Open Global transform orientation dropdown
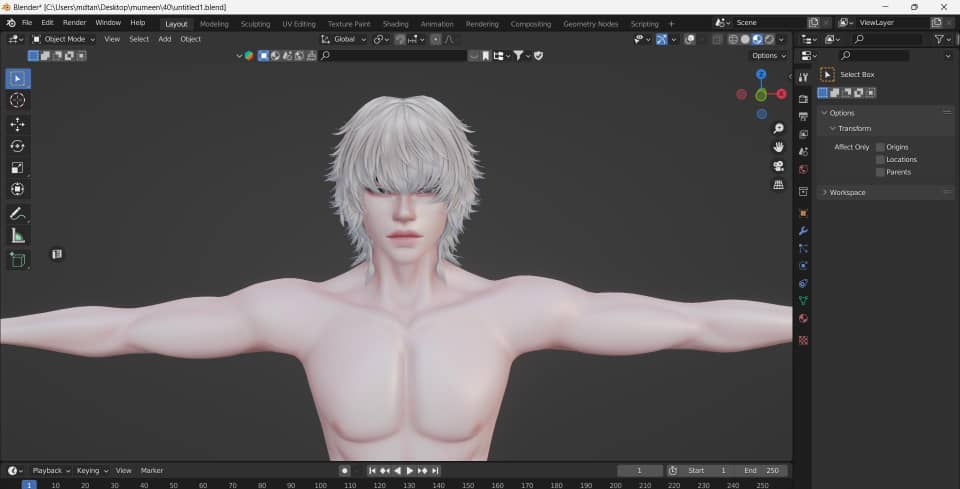The image size is (960, 489). coord(344,39)
